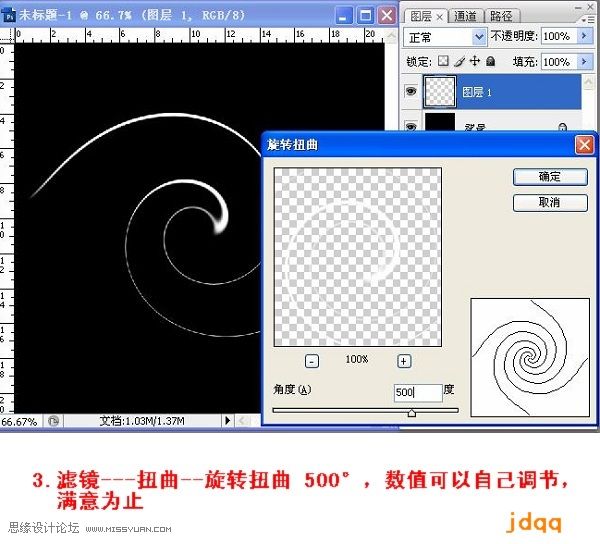Click the 不透明度 100% value field
Image resolution: width=600 pixels, height=544 pixels.
point(559,36)
